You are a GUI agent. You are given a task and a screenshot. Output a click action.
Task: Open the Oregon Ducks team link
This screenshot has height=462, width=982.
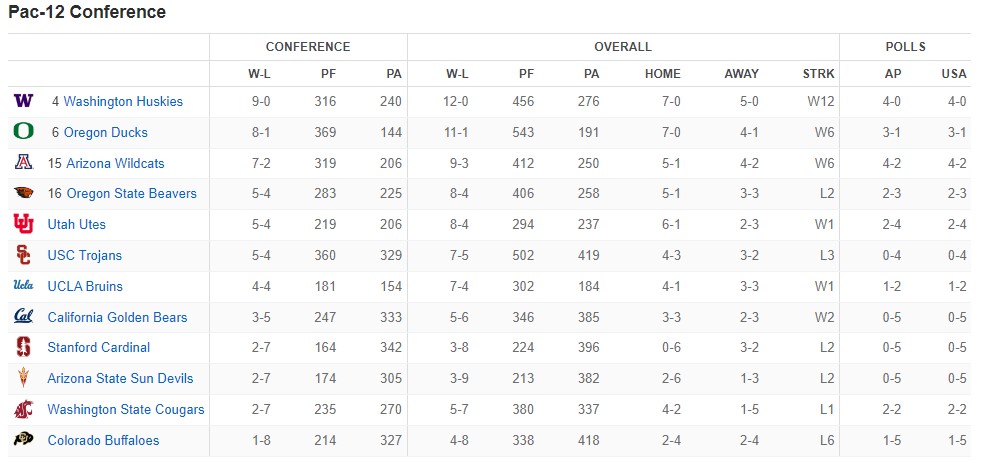pyautogui.click(x=105, y=132)
